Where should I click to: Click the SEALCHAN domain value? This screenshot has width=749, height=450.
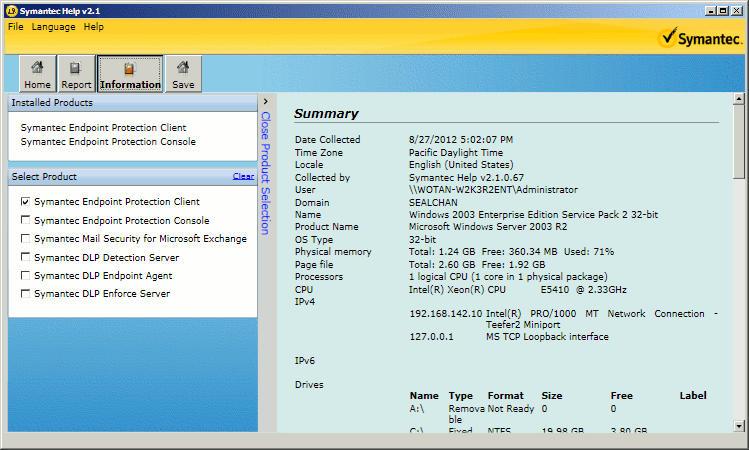click(433, 203)
